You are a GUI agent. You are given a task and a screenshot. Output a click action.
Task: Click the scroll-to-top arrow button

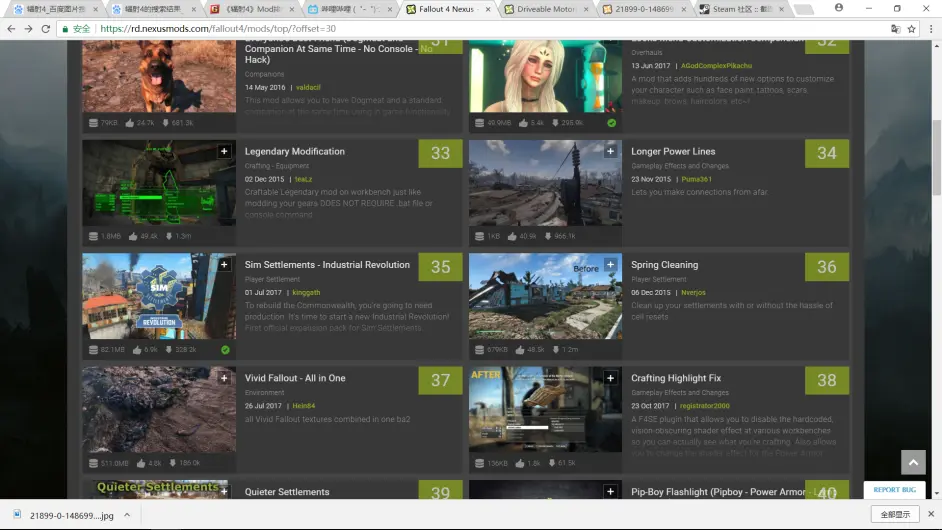coord(913,462)
